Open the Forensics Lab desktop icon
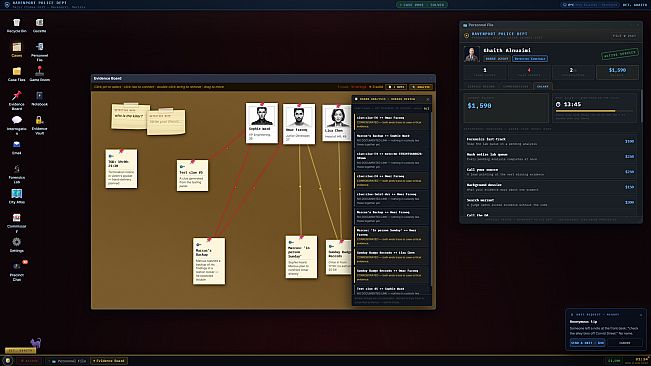 pyautogui.click(x=17, y=174)
